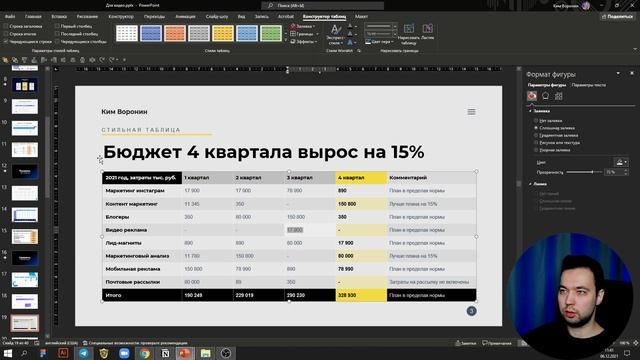Switch to Параметры текста text options

pyautogui.click(x=589, y=85)
